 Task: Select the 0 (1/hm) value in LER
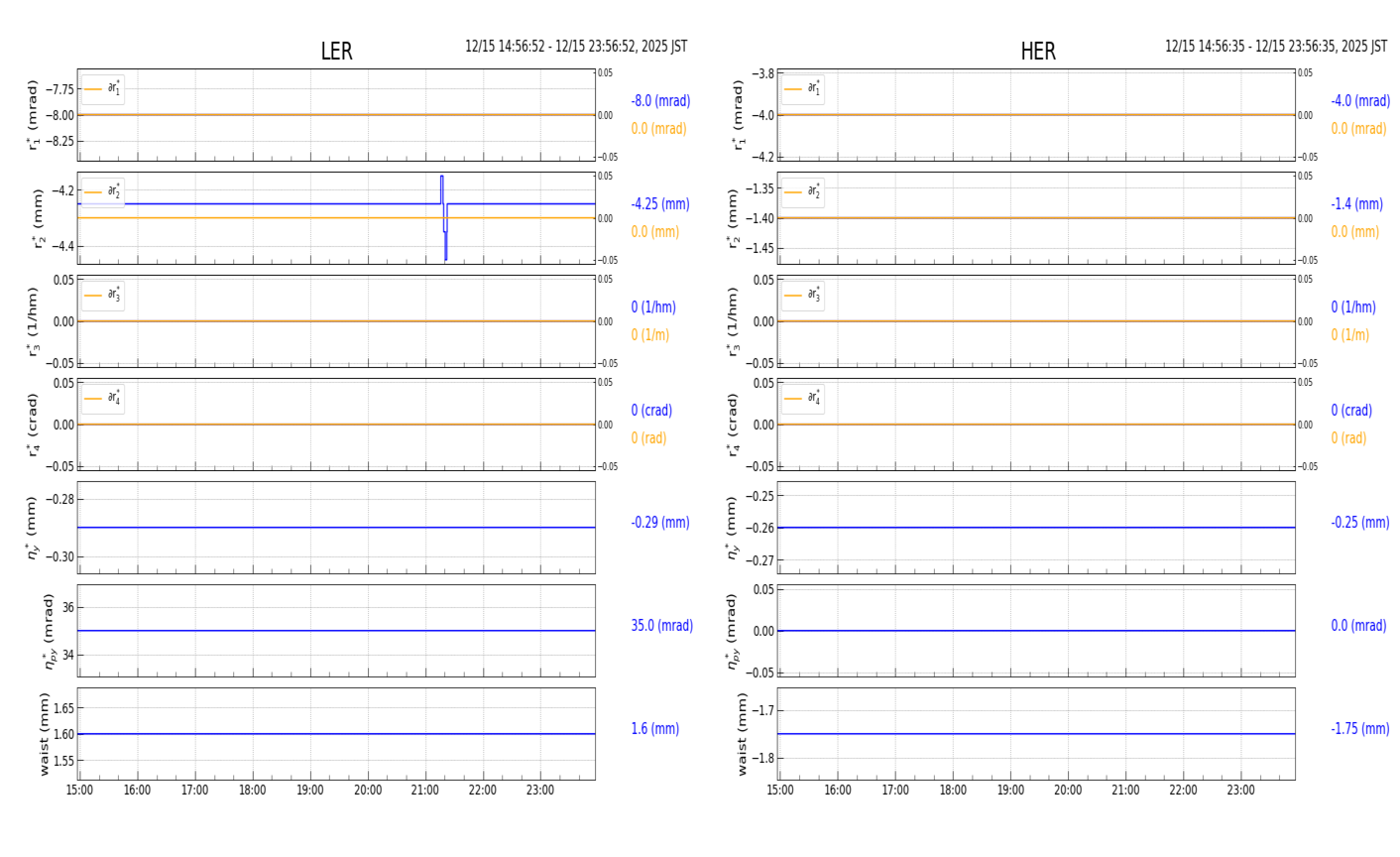[x=653, y=307]
